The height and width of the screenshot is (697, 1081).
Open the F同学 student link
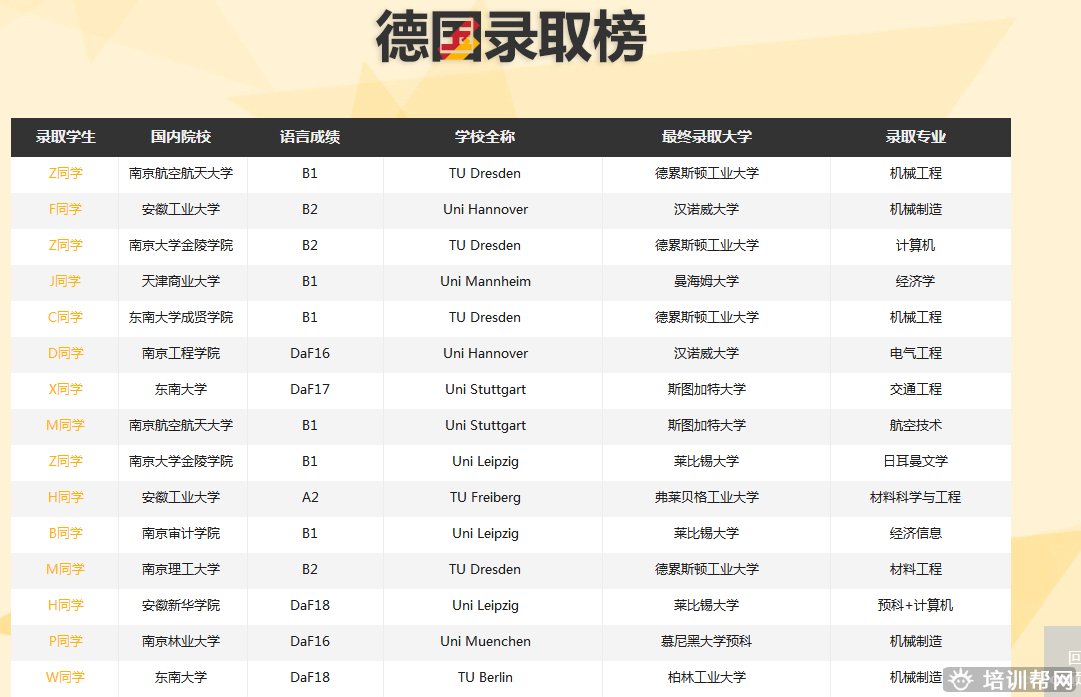[66, 209]
